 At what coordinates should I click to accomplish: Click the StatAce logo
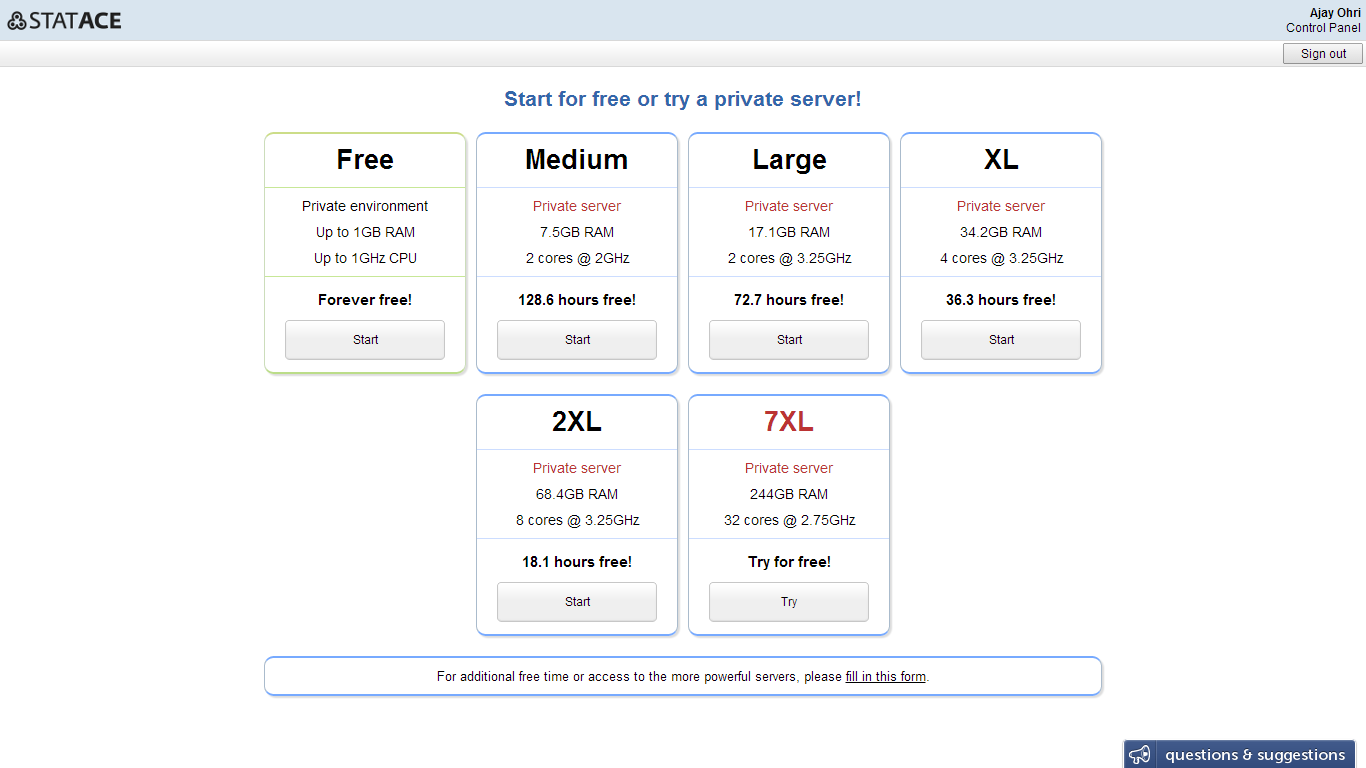pos(64,20)
